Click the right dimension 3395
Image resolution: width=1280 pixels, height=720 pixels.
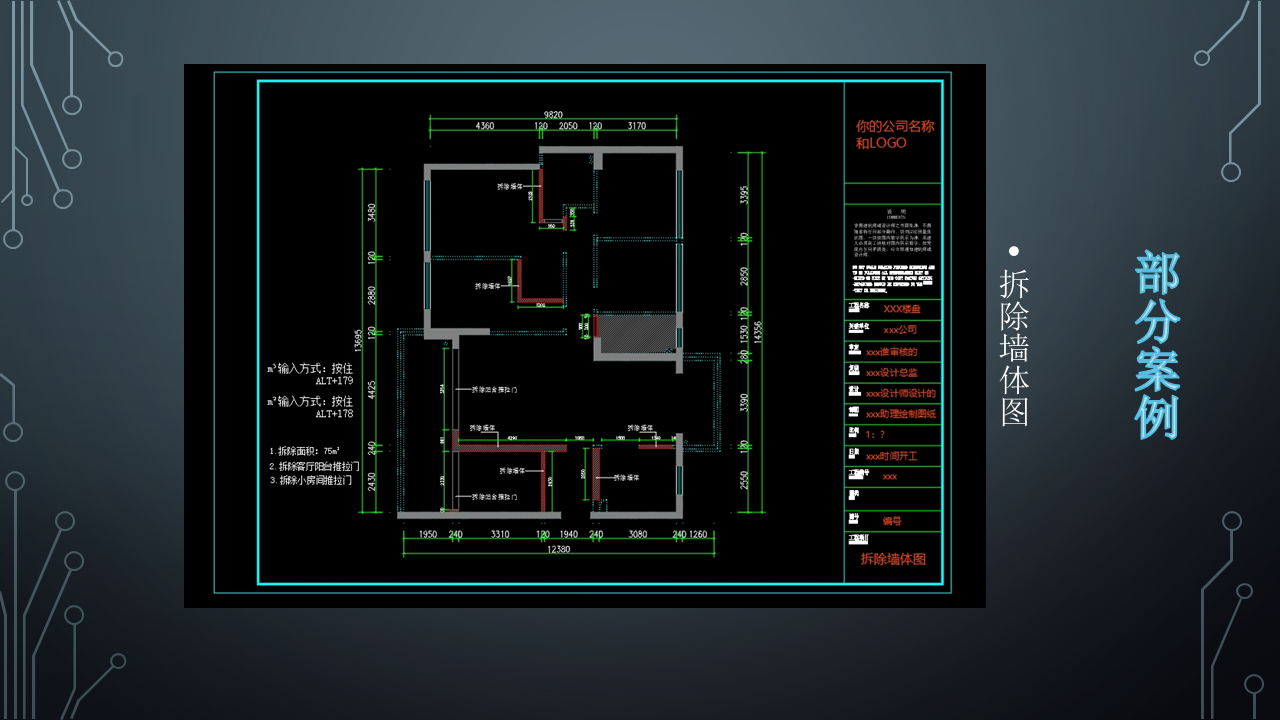pos(744,196)
